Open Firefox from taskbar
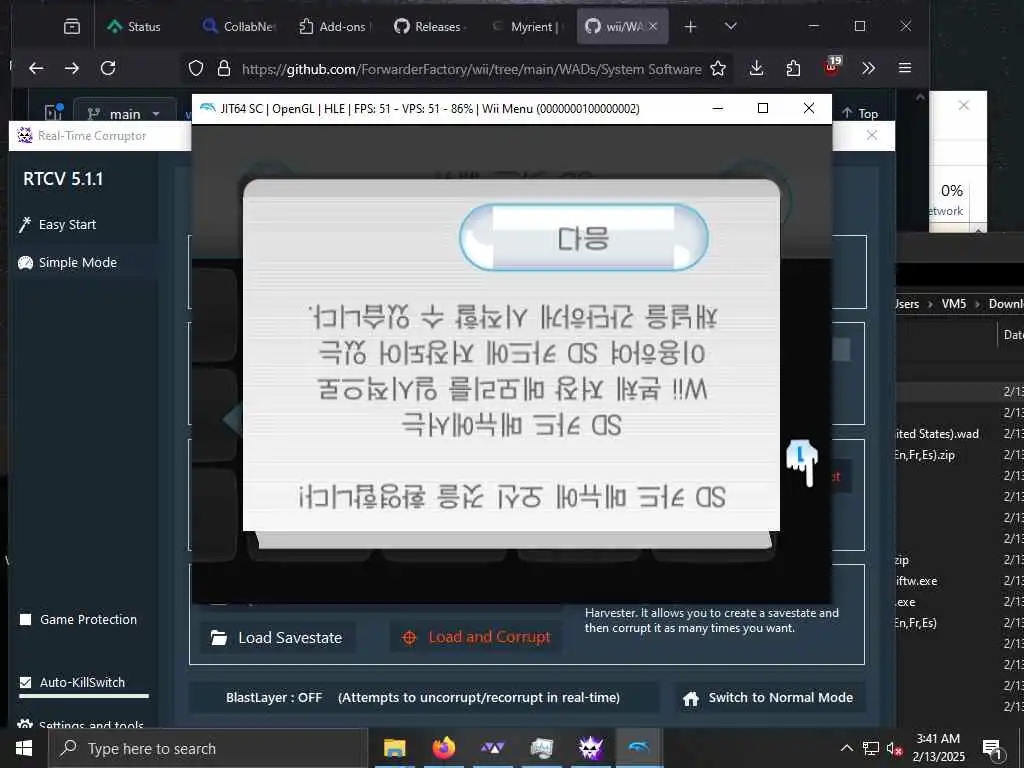The height and width of the screenshot is (768, 1024). 443,748
